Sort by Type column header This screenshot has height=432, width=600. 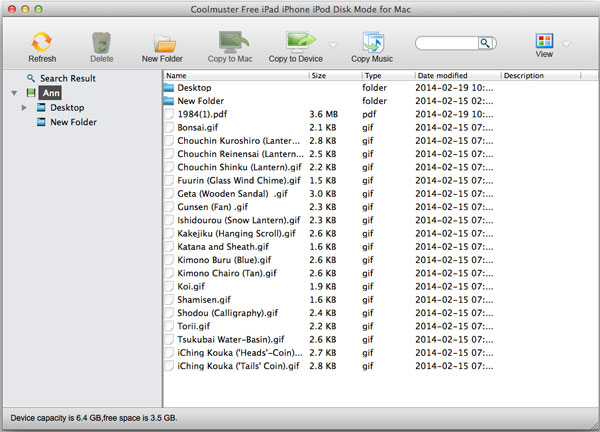point(387,76)
